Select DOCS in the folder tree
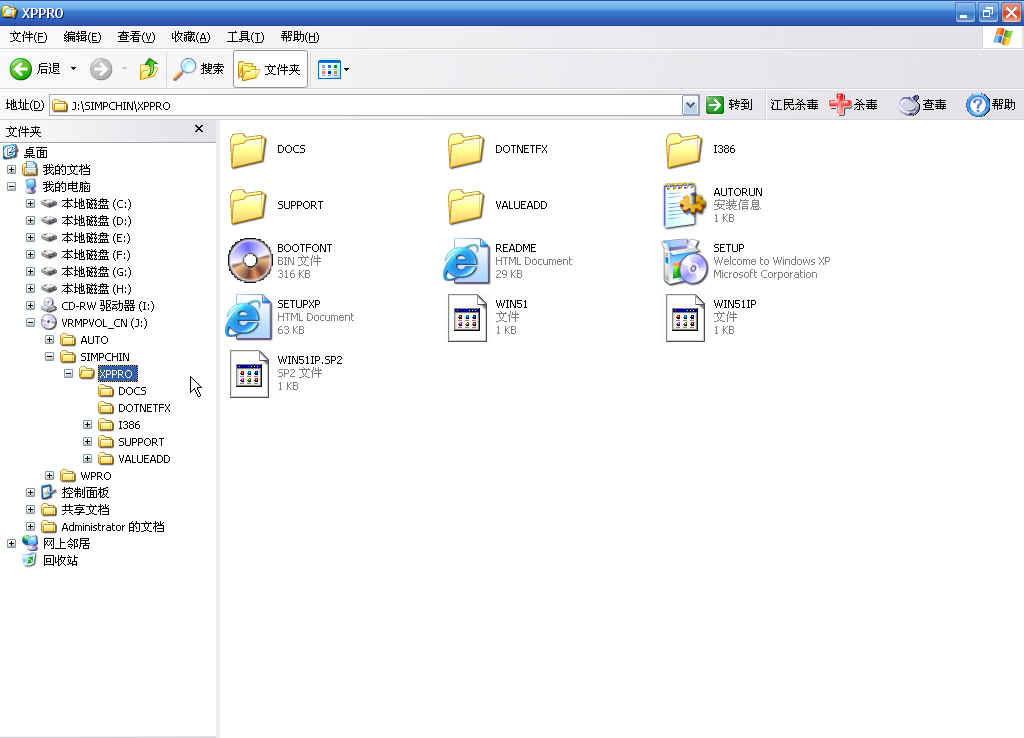Screen dimensions: 1024x738 click(132, 391)
